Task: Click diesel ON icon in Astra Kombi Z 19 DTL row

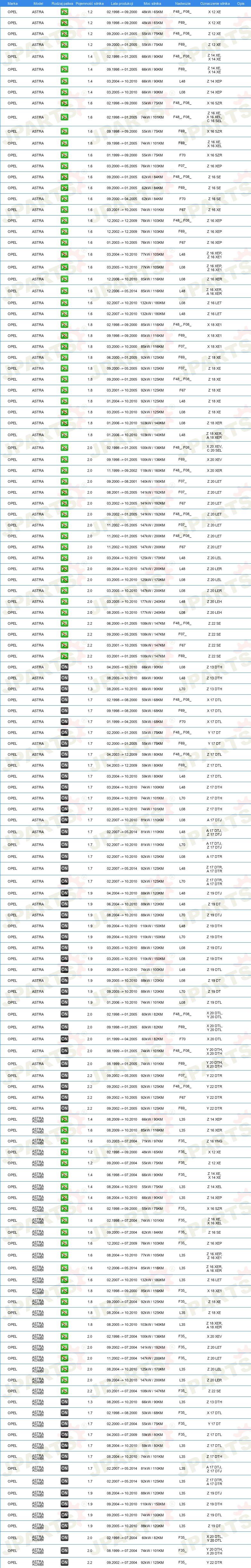Action: click(64, 1515)
